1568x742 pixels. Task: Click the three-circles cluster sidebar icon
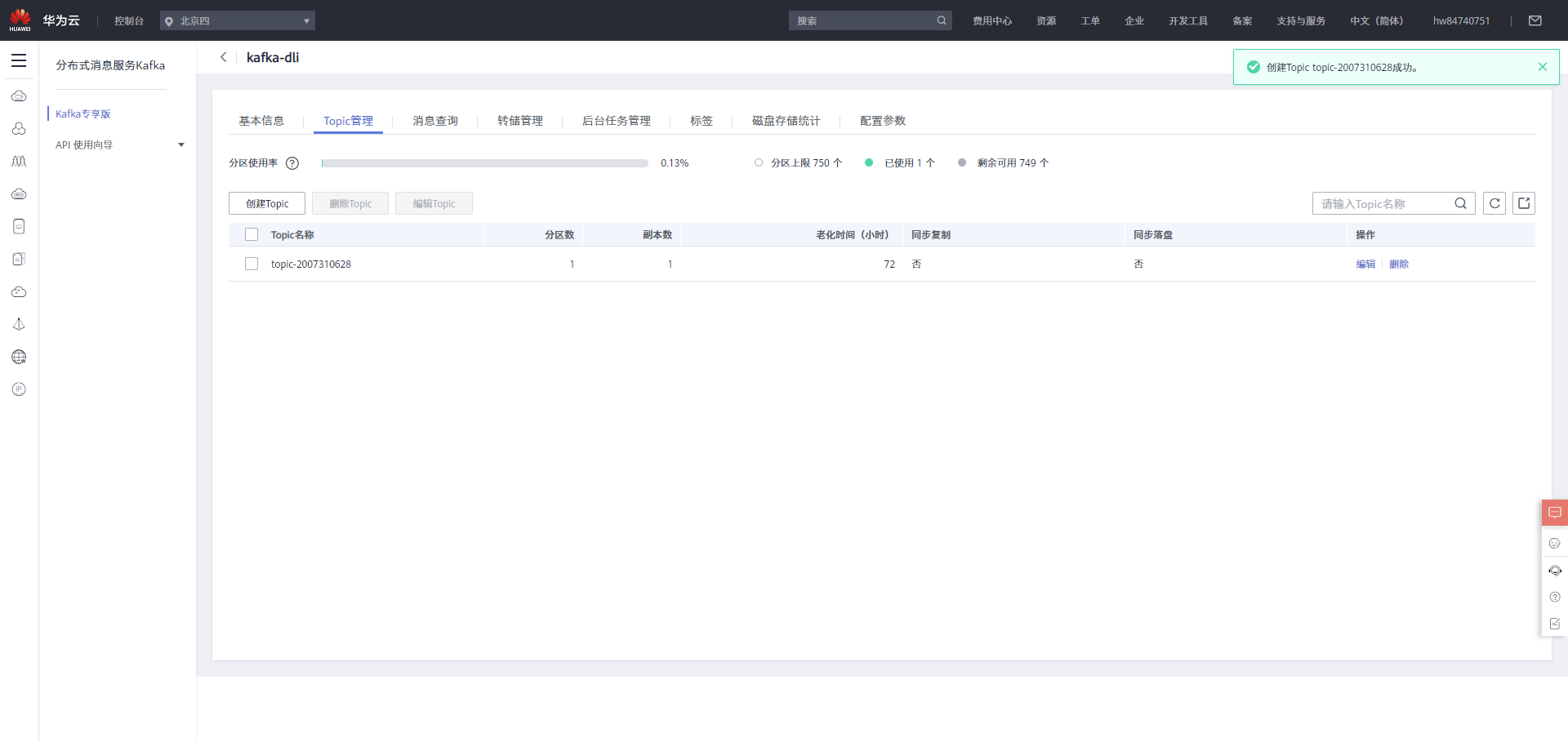tap(19, 129)
